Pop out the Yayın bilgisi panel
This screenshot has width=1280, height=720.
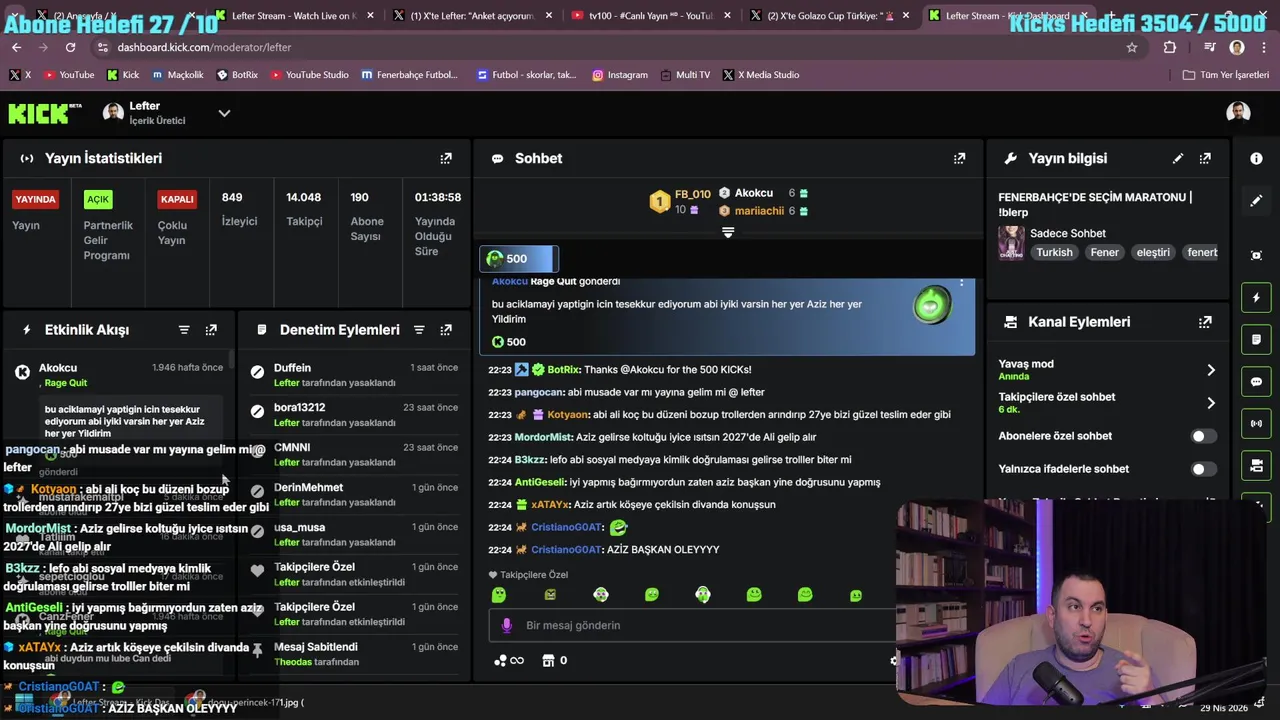(x=1205, y=158)
